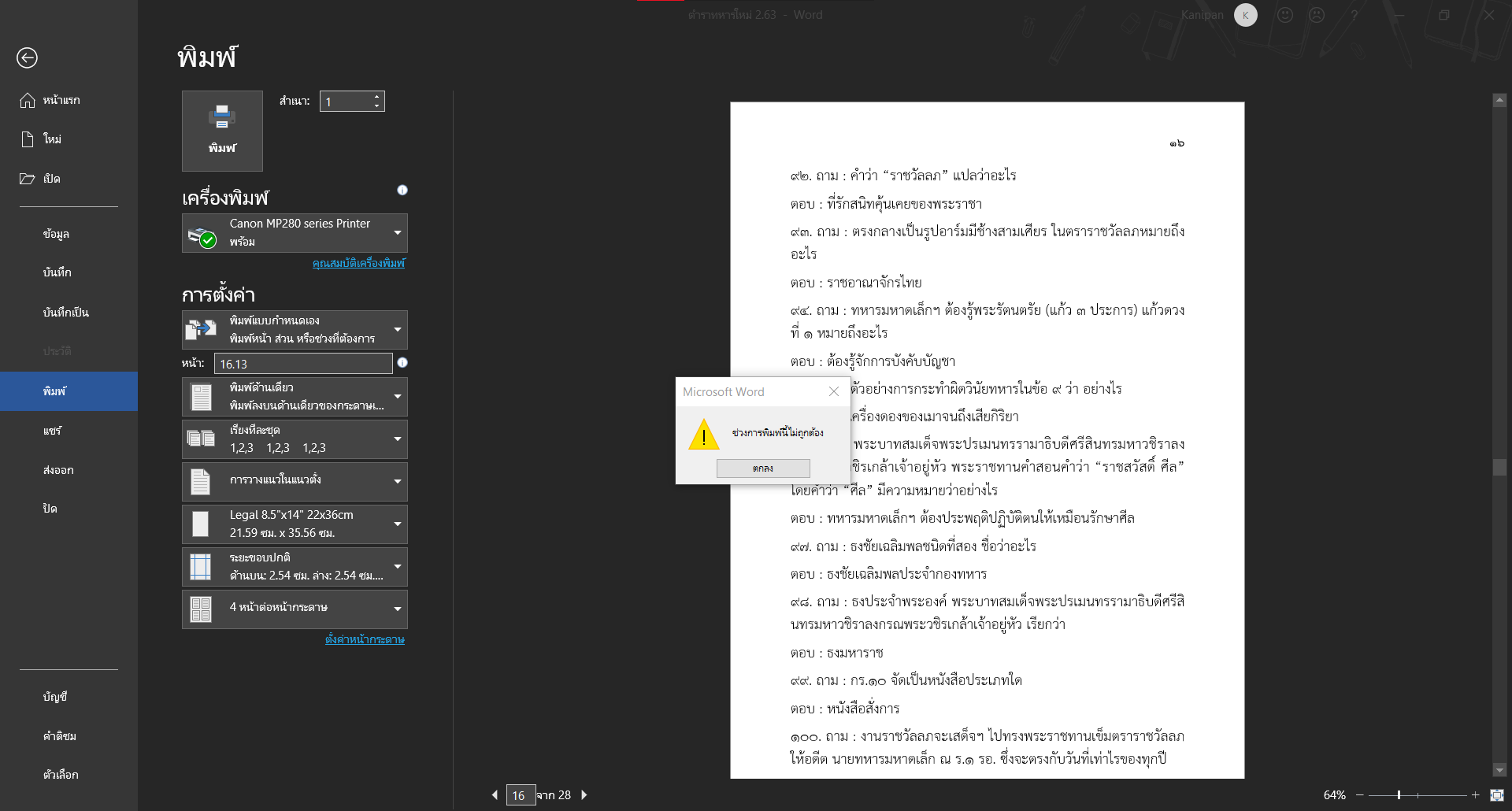The height and width of the screenshot is (811, 1512).
Task: Increase copies with the up spinner arrow
Action: coord(377,97)
